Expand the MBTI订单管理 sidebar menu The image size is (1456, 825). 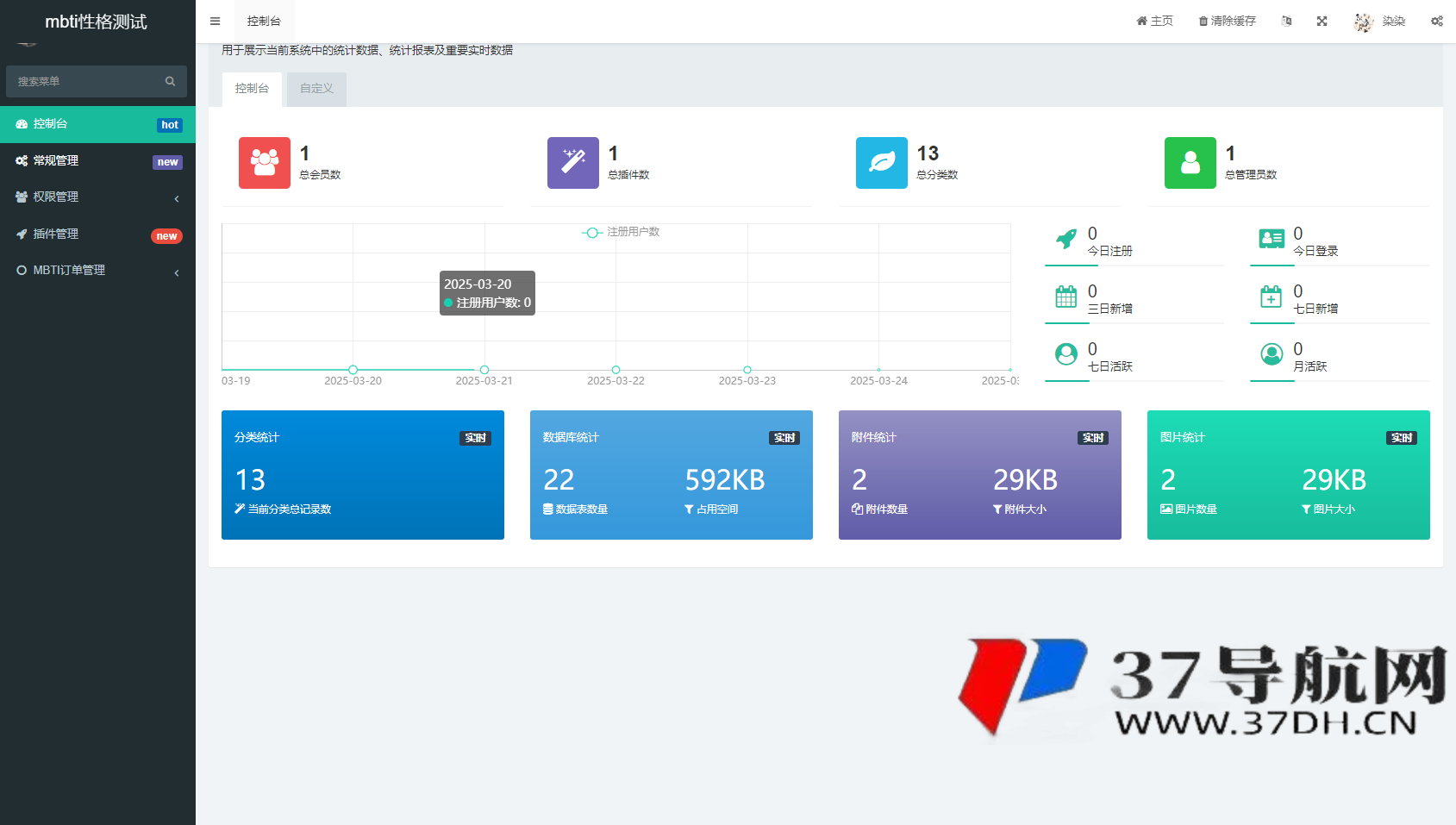point(97,271)
